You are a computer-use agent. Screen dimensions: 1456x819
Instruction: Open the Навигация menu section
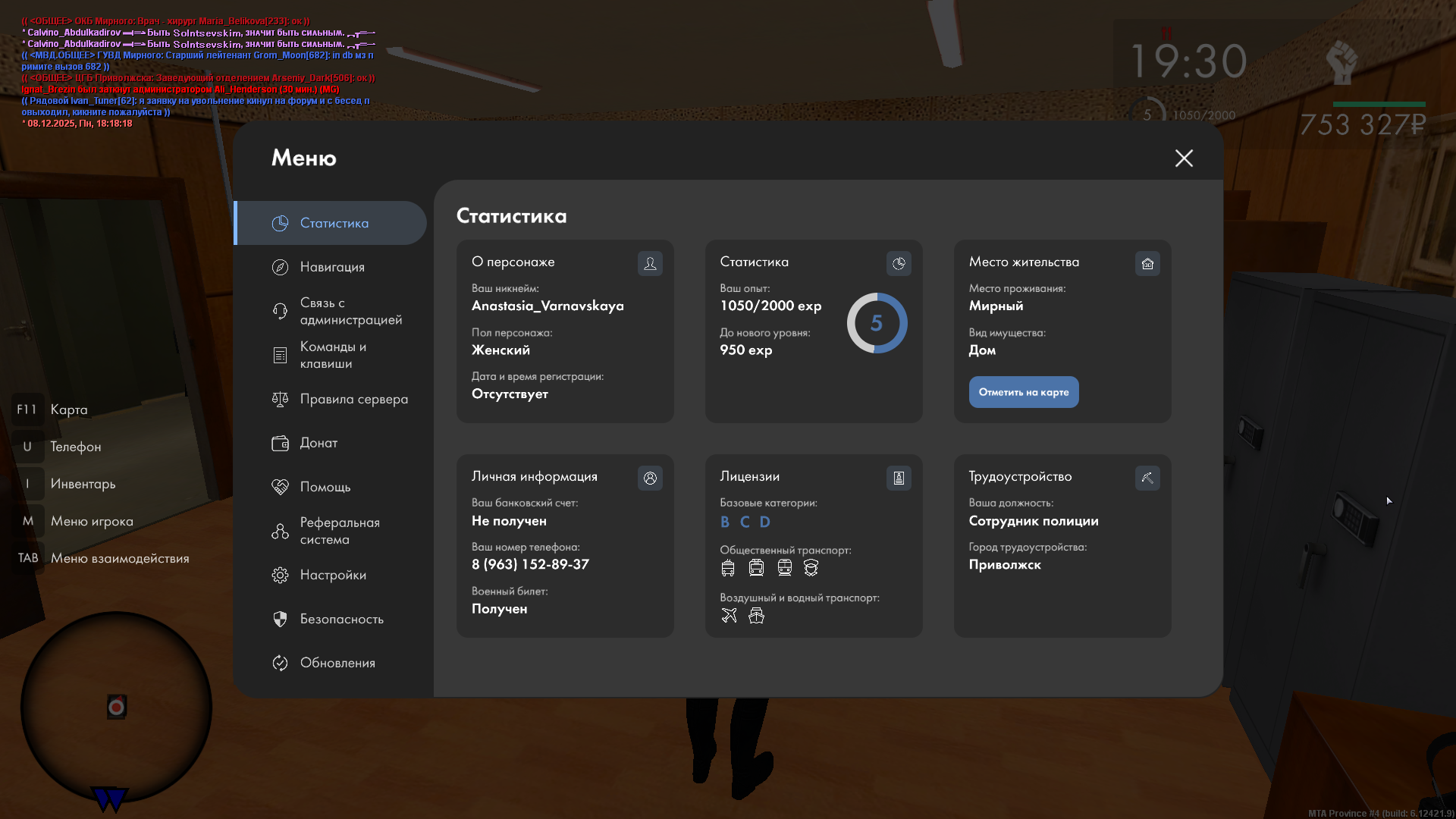pyautogui.click(x=331, y=267)
